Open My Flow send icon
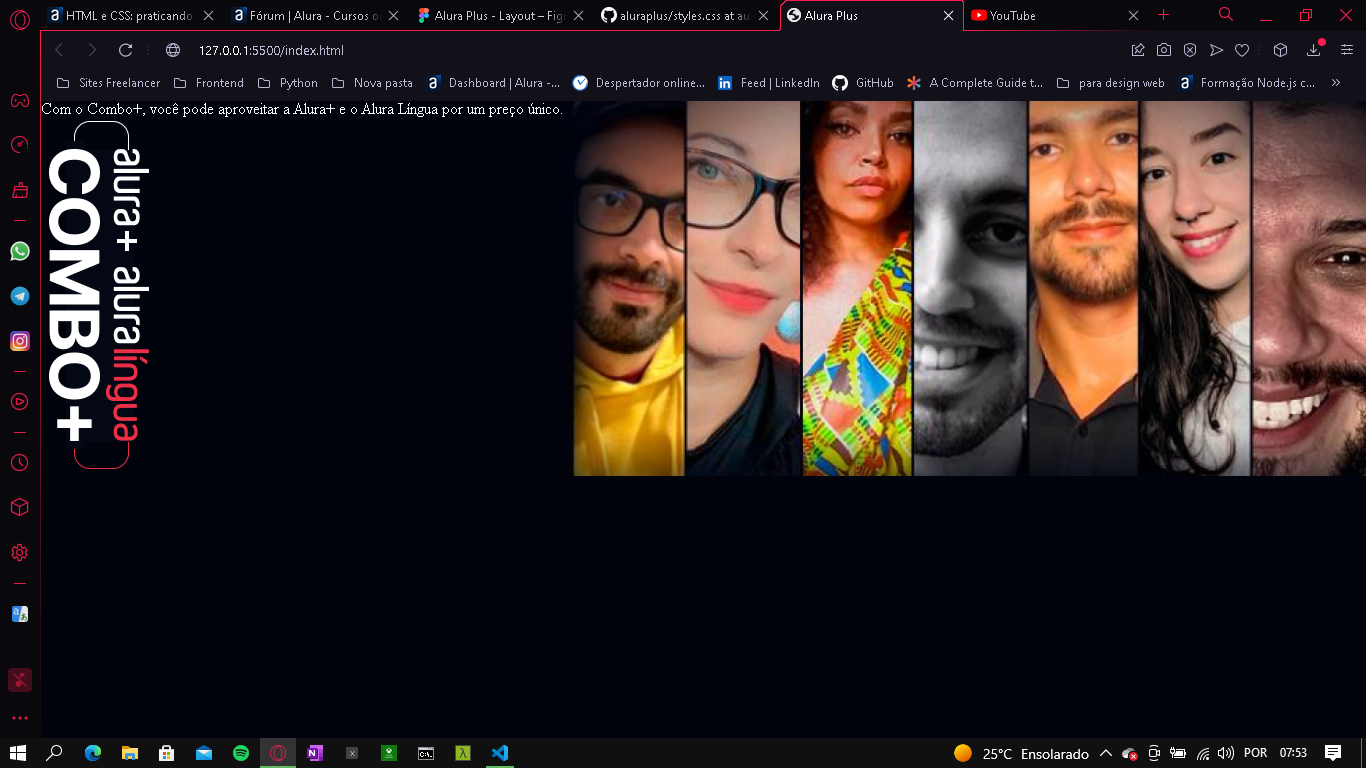Image resolution: width=1366 pixels, height=768 pixels. [1216, 50]
